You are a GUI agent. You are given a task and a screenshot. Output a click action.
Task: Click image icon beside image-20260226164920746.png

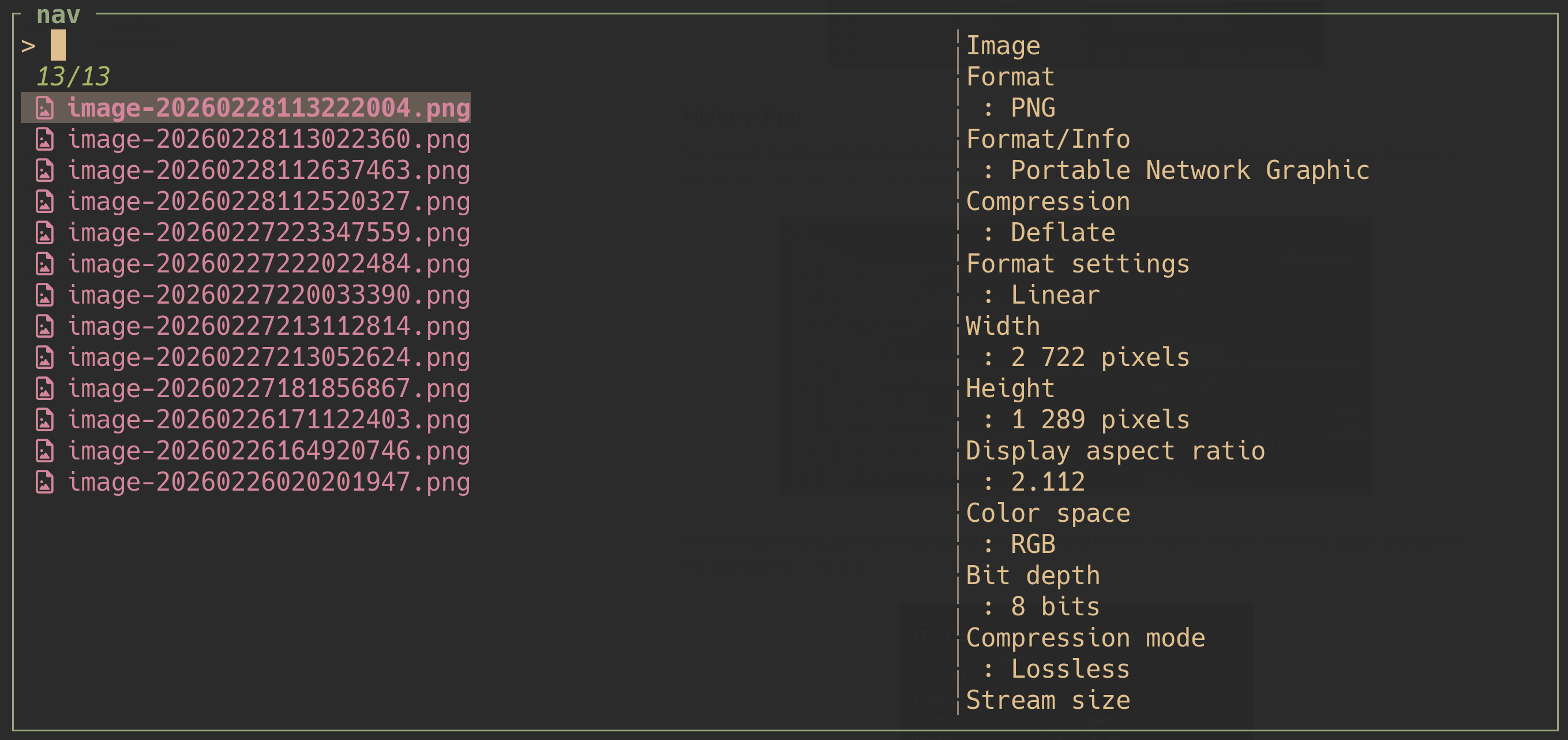(x=44, y=451)
